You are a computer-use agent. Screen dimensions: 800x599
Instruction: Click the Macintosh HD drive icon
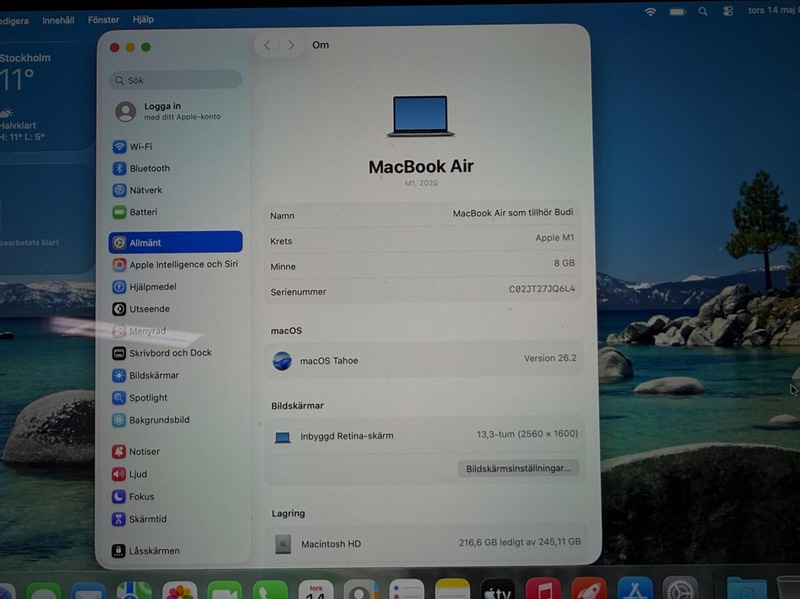pos(283,544)
